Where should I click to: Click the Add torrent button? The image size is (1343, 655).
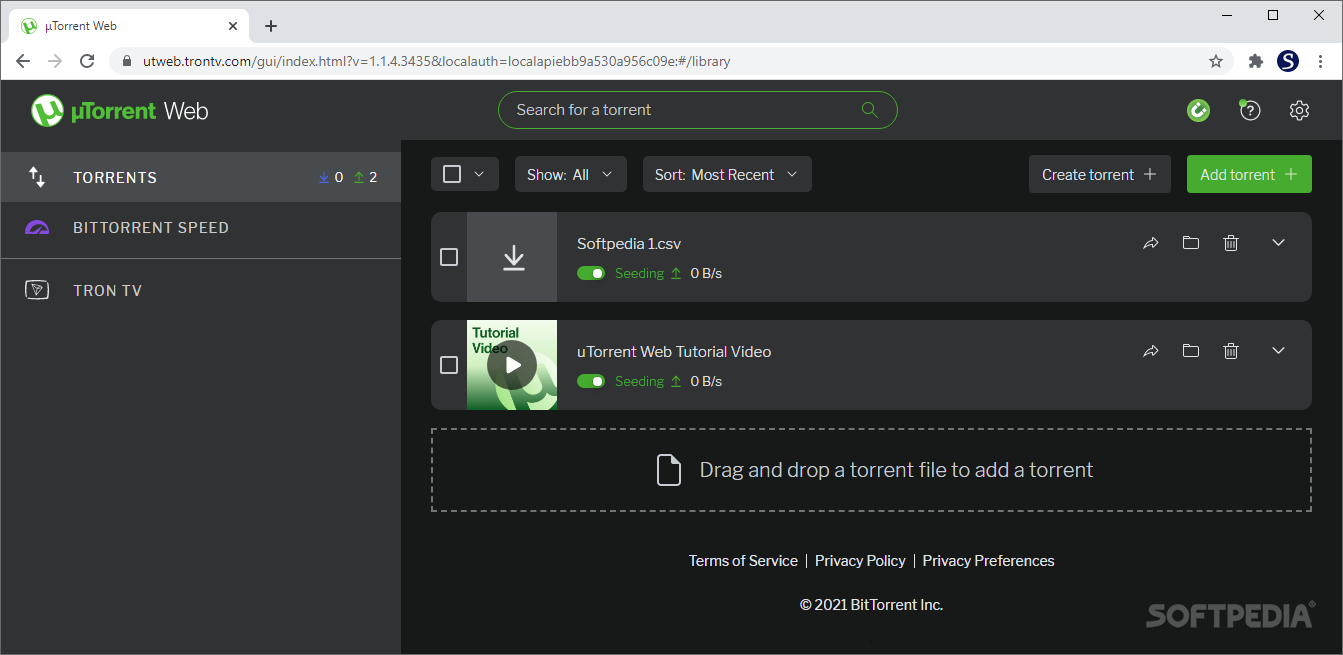point(1249,174)
